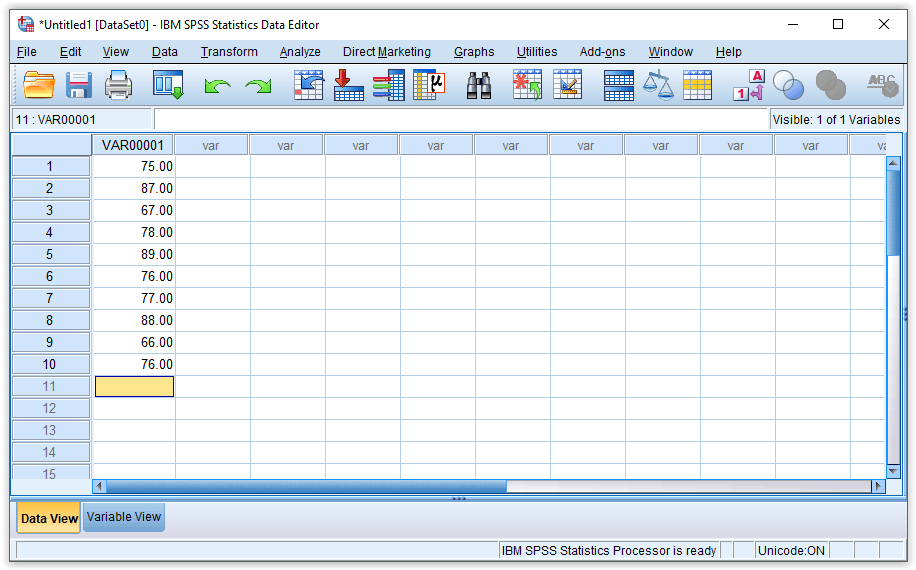Click the cell containing 89.00
The image size is (916, 570).
point(134,254)
